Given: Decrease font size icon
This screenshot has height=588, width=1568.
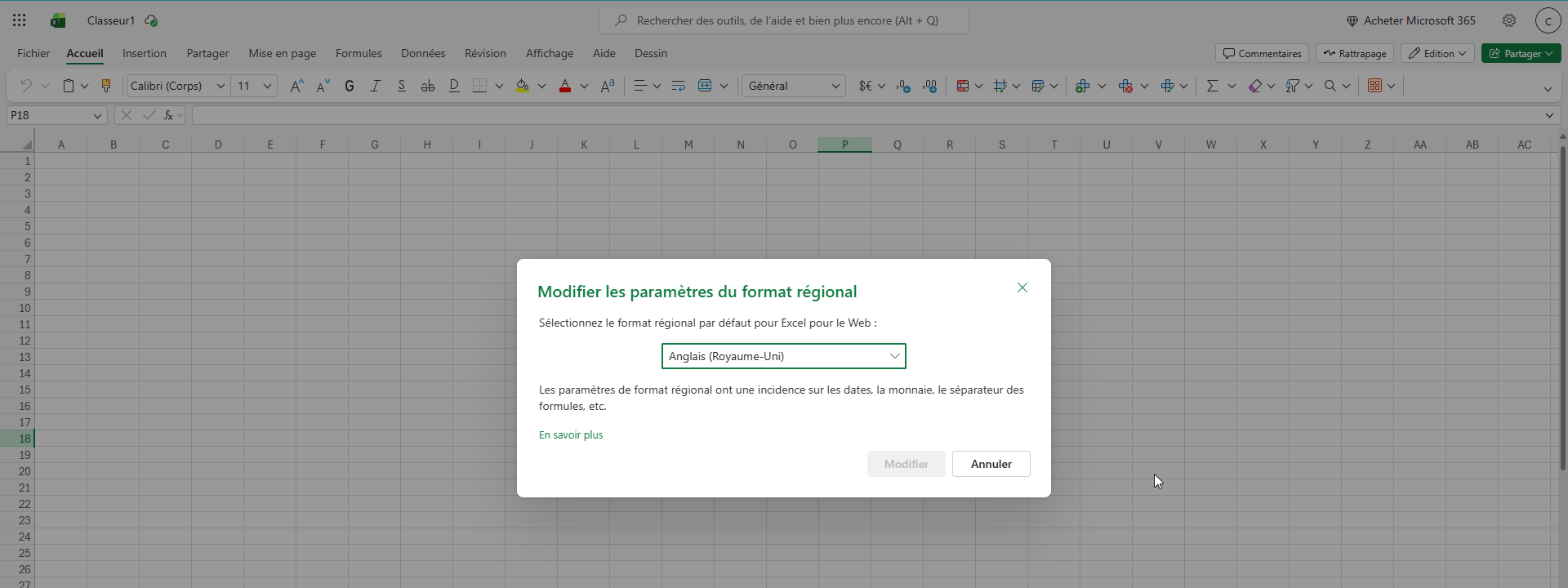Looking at the screenshot, I should [x=323, y=86].
